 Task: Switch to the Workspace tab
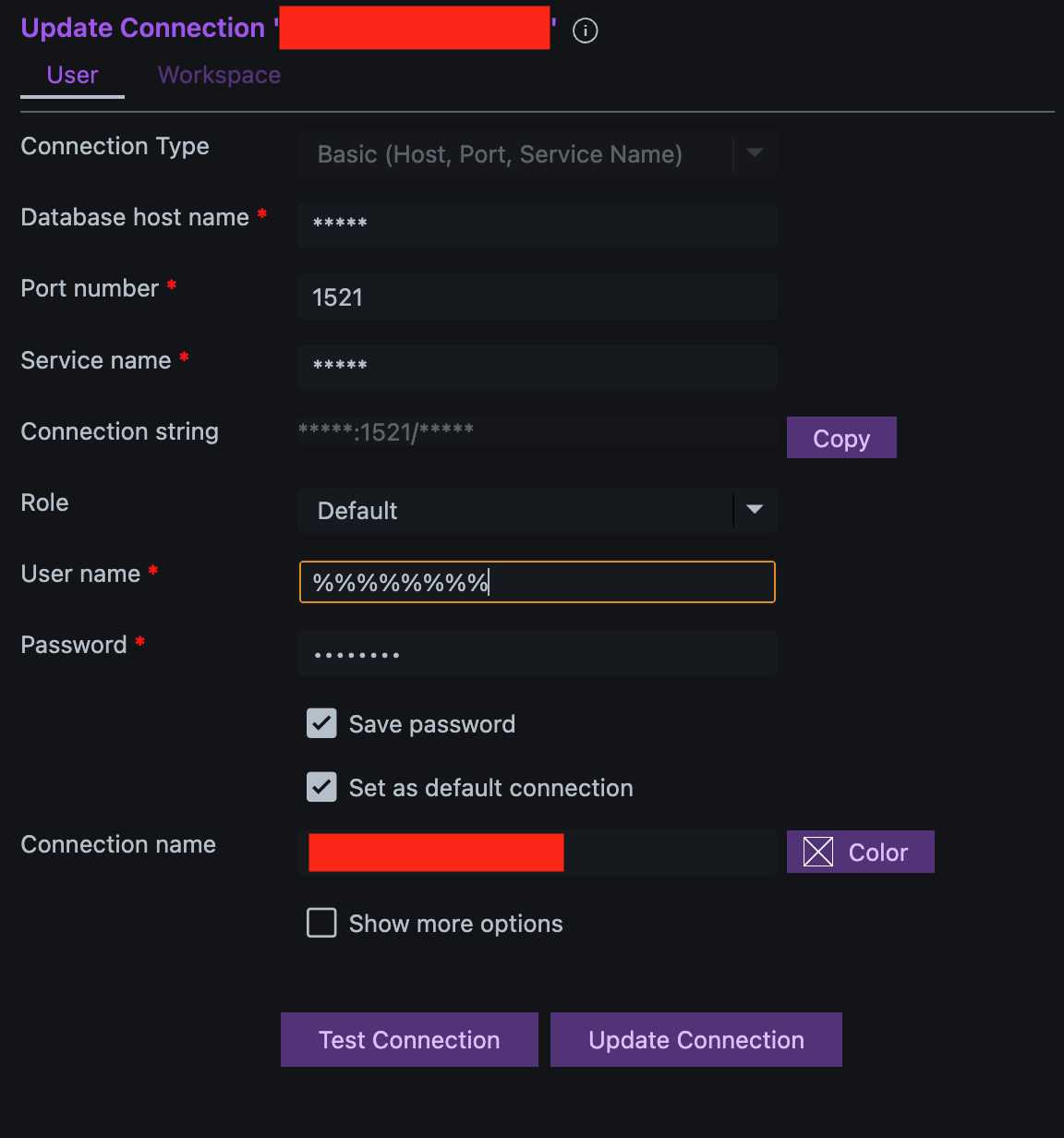point(219,75)
